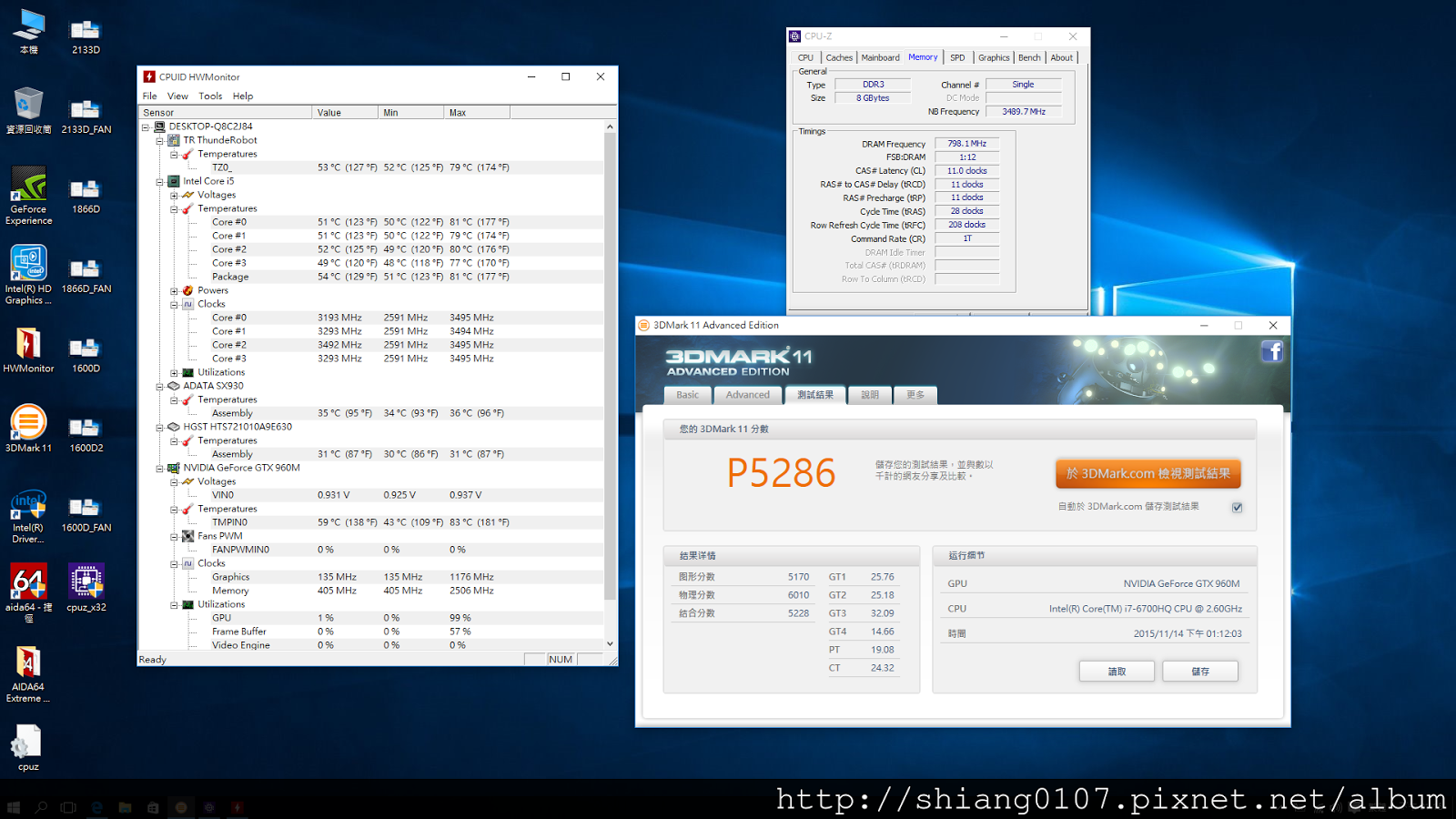
Task: Open the Graphics tab in CPU-Z
Action: point(994,57)
